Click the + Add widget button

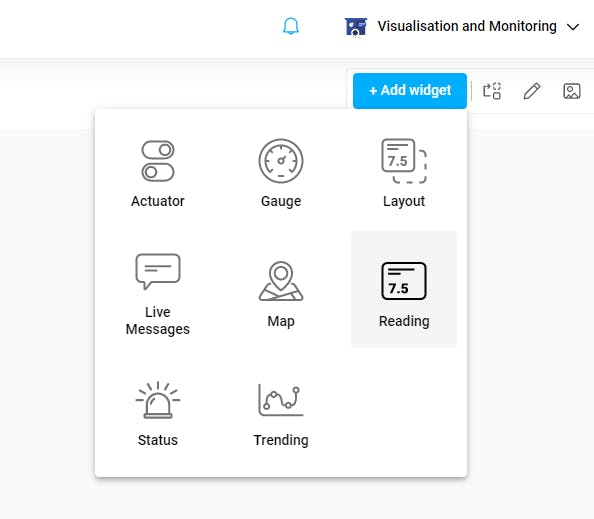coord(410,91)
